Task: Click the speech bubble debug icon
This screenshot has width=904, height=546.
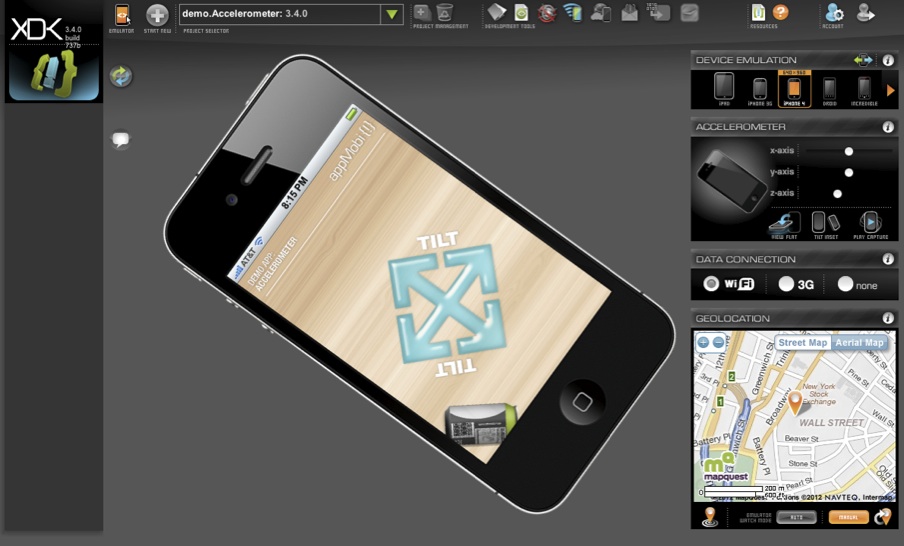Action: [x=121, y=140]
